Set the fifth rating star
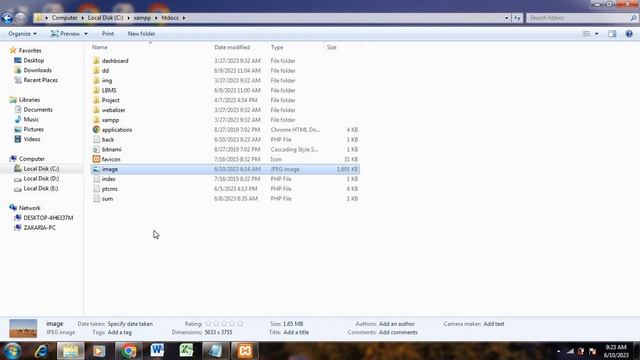 [x=240, y=324]
